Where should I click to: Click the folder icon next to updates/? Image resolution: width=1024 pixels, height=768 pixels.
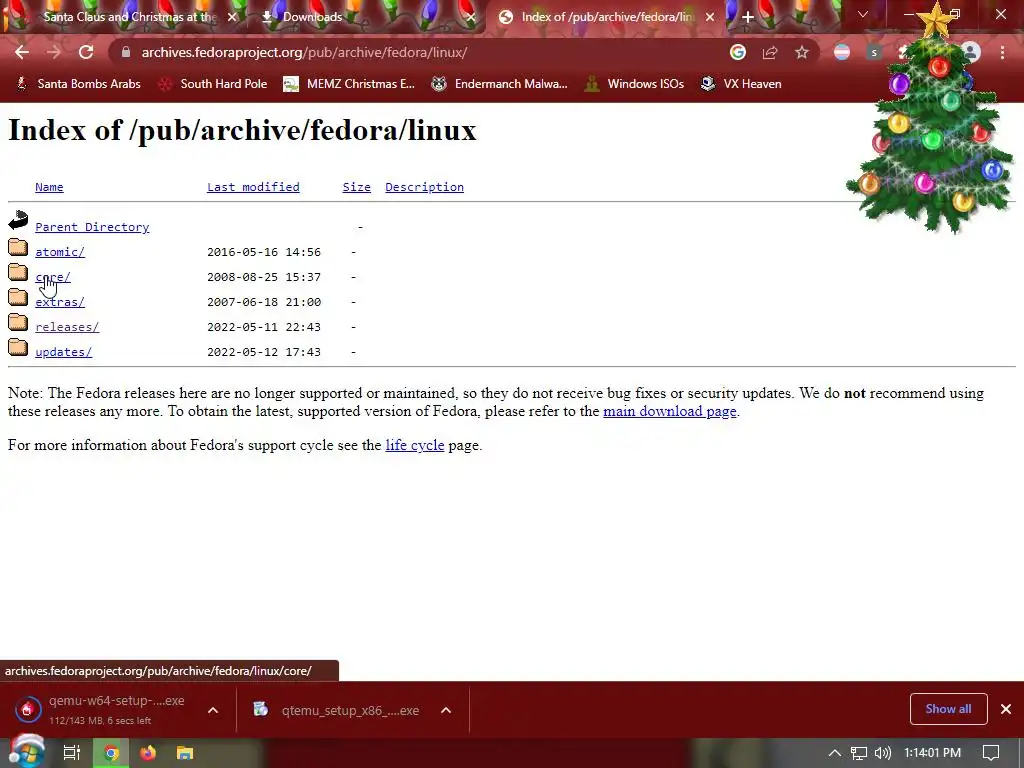(18, 347)
